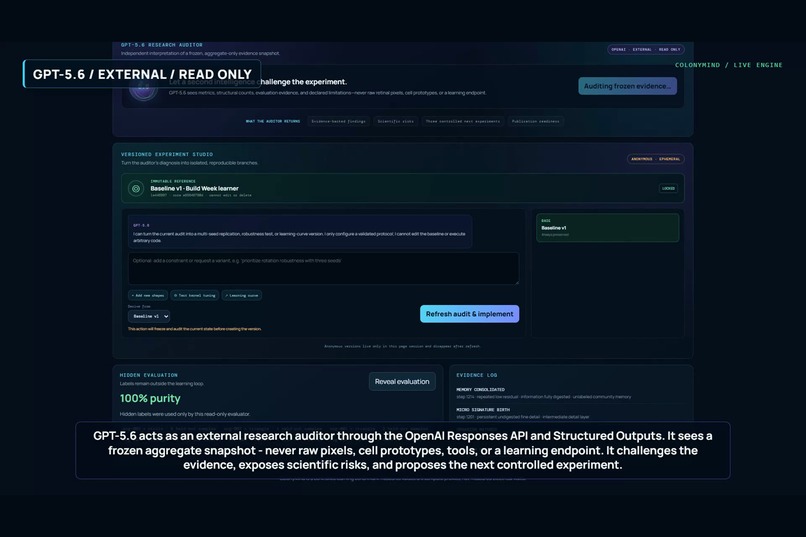Click the GPT-5.6 RESEARCH AUDITOR heading
This screenshot has height=537, width=806.
click(x=161, y=45)
